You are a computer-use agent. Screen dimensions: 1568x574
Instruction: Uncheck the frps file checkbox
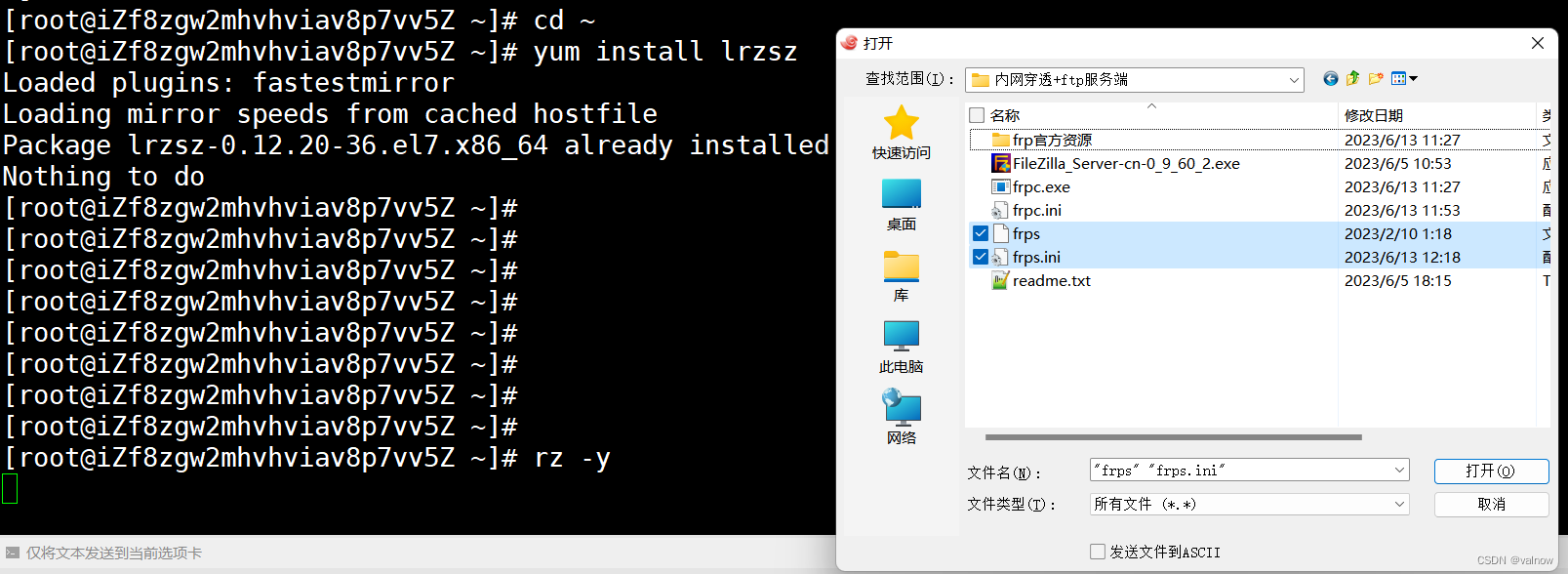[981, 233]
